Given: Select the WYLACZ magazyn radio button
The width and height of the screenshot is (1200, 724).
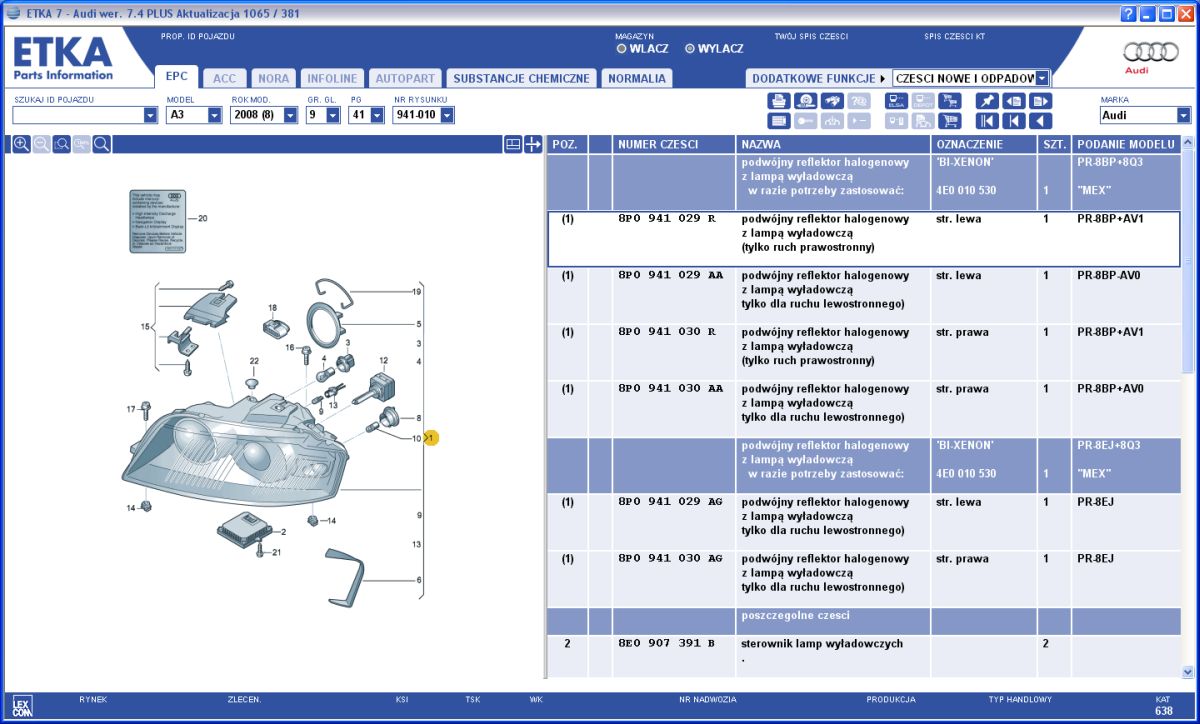Looking at the screenshot, I should (690, 48).
